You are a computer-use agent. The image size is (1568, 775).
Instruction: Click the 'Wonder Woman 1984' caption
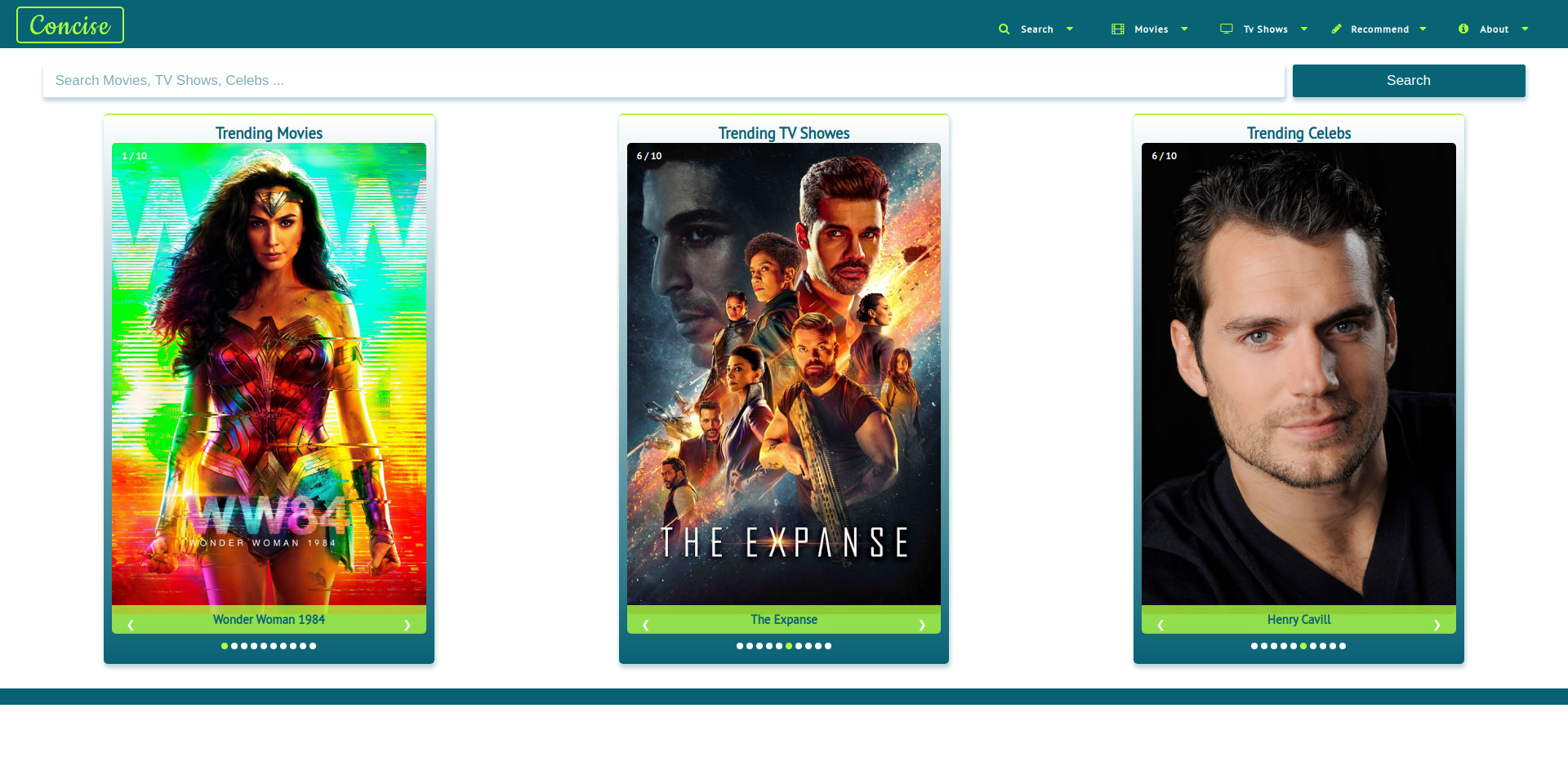pyautogui.click(x=269, y=620)
